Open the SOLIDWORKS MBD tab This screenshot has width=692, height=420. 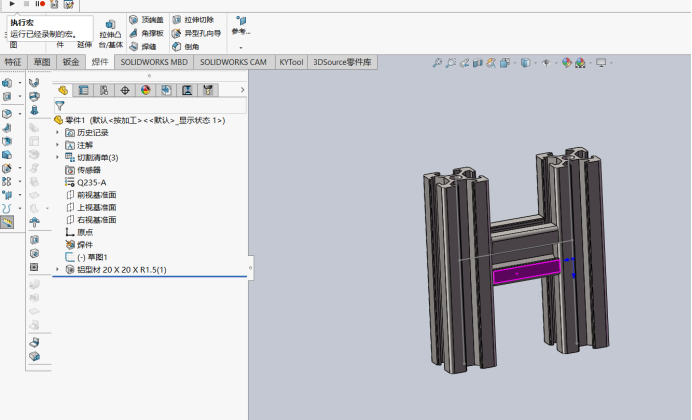click(154, 62)
